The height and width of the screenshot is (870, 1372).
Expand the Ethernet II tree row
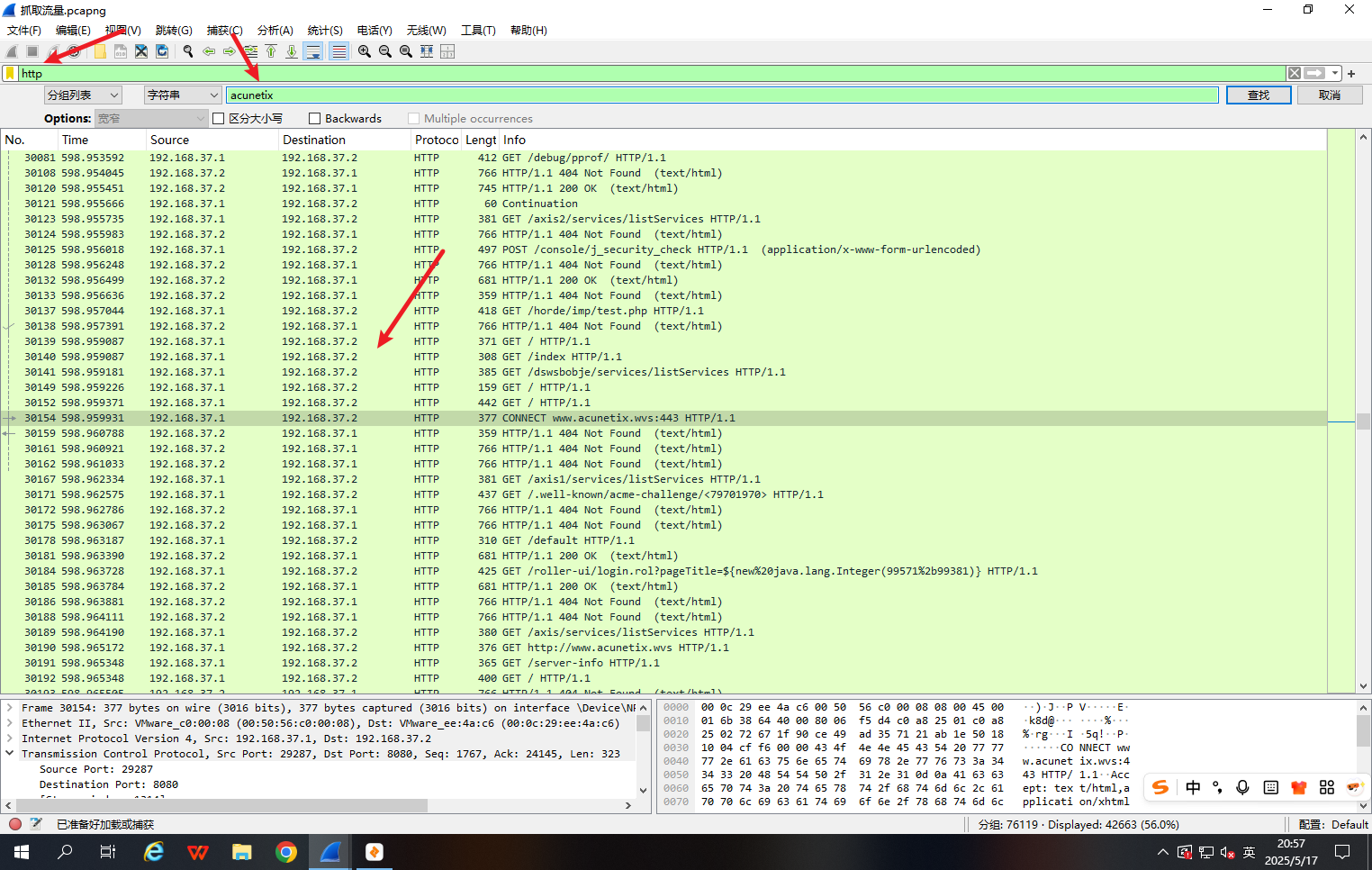tap(10, 723)
